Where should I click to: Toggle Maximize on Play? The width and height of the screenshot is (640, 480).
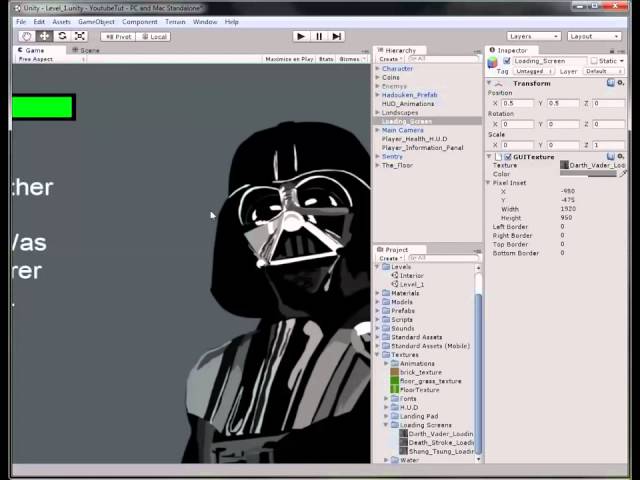(x=289, y=59)
